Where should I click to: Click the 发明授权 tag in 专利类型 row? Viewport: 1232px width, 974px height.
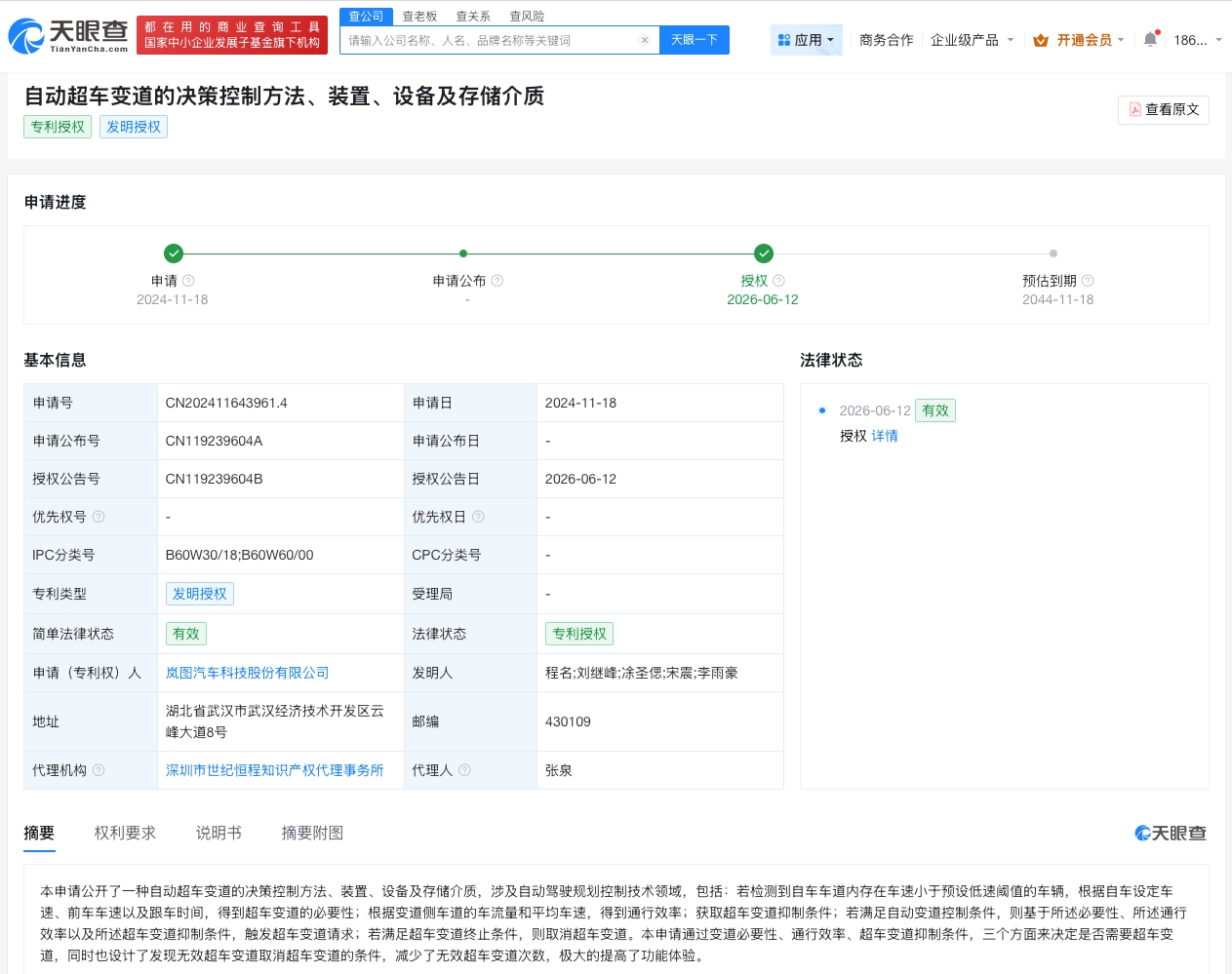tap(200, 594)
